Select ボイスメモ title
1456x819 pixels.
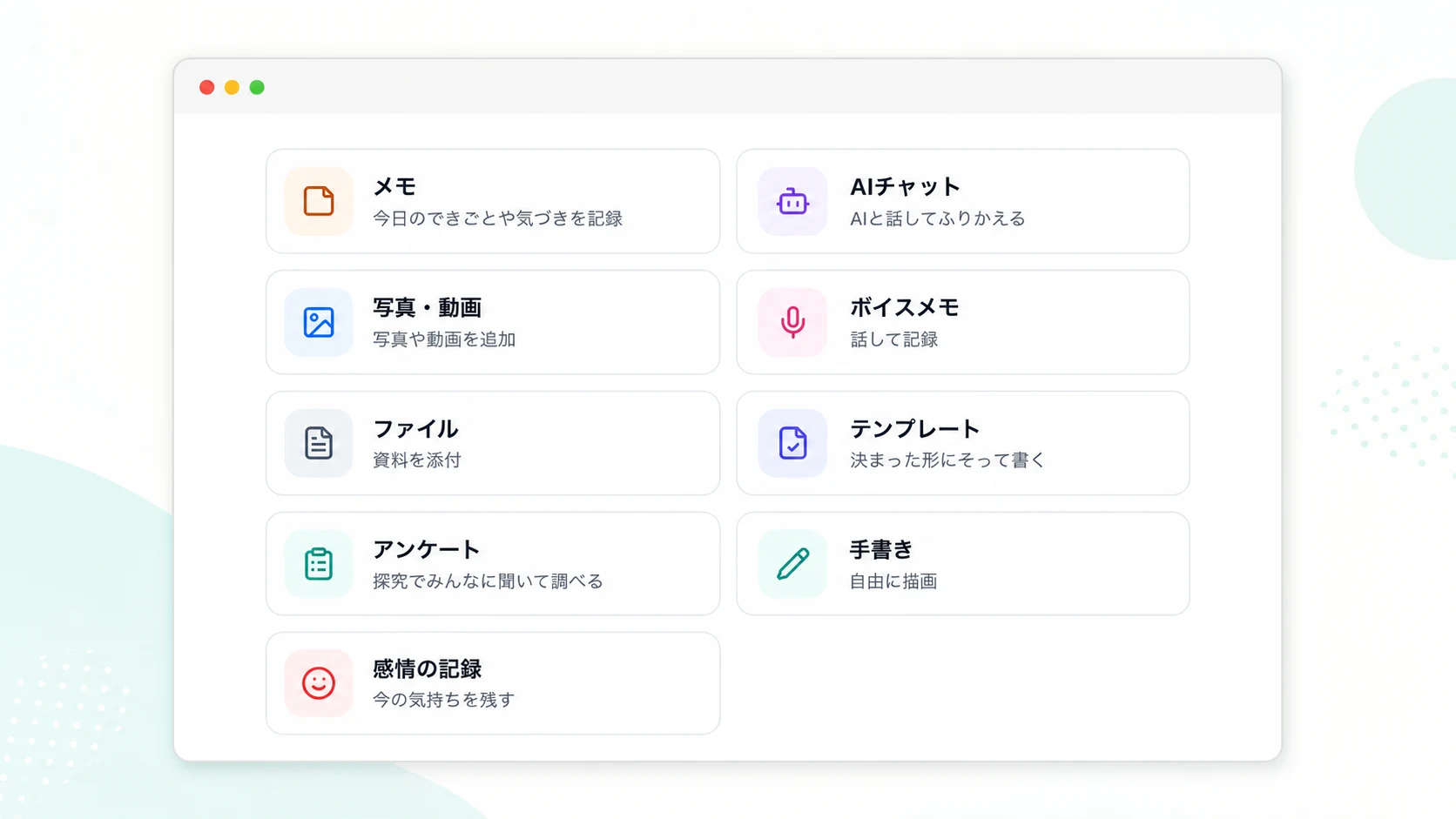904,307
